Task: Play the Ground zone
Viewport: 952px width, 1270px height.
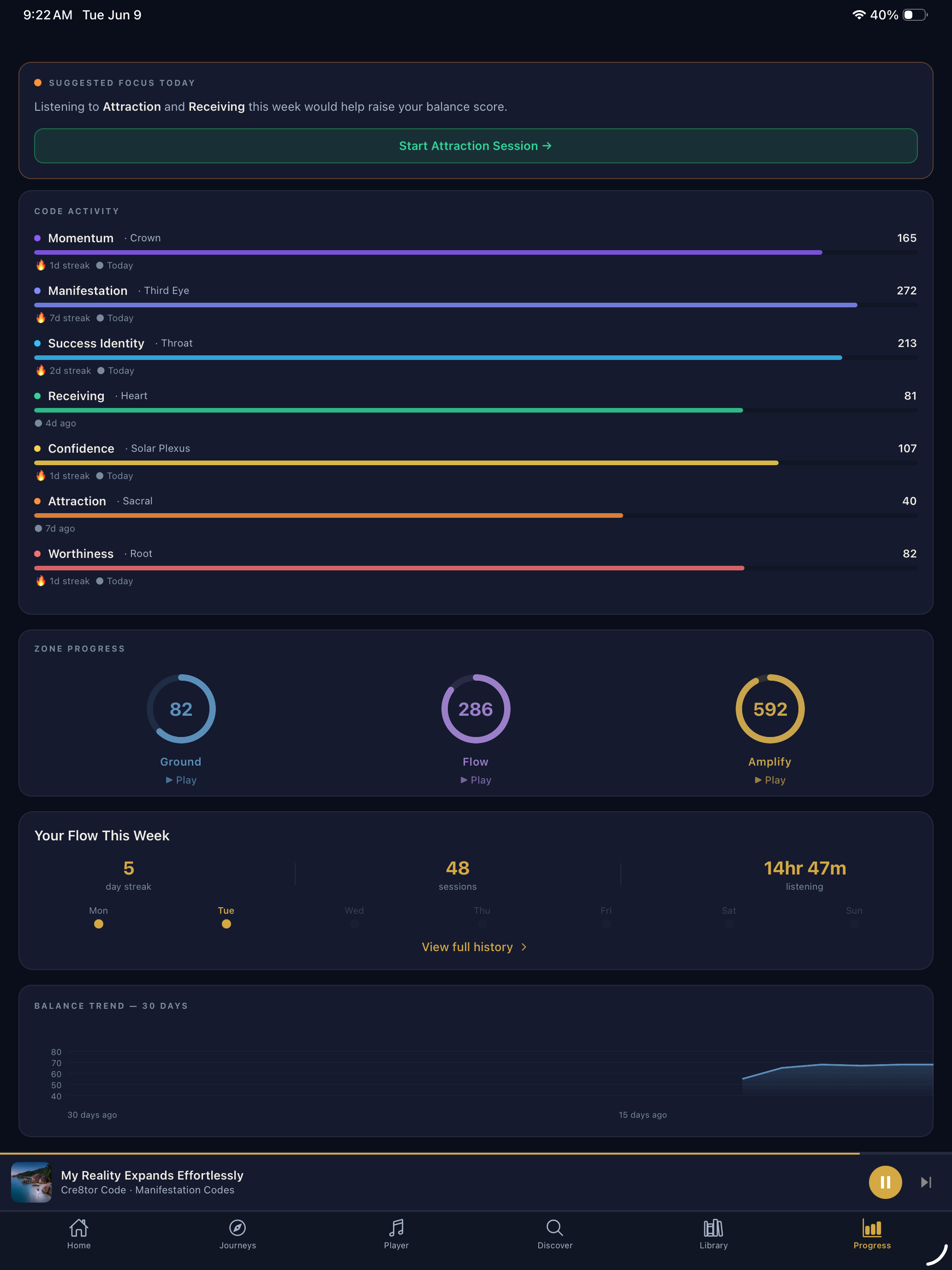Action: 181,780
